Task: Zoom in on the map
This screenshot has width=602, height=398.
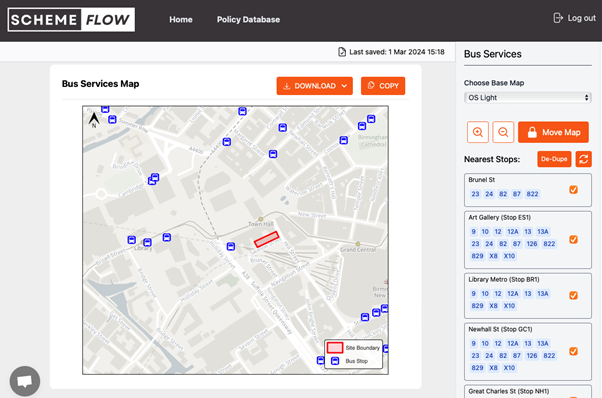Action: click(x=478, y=132)
